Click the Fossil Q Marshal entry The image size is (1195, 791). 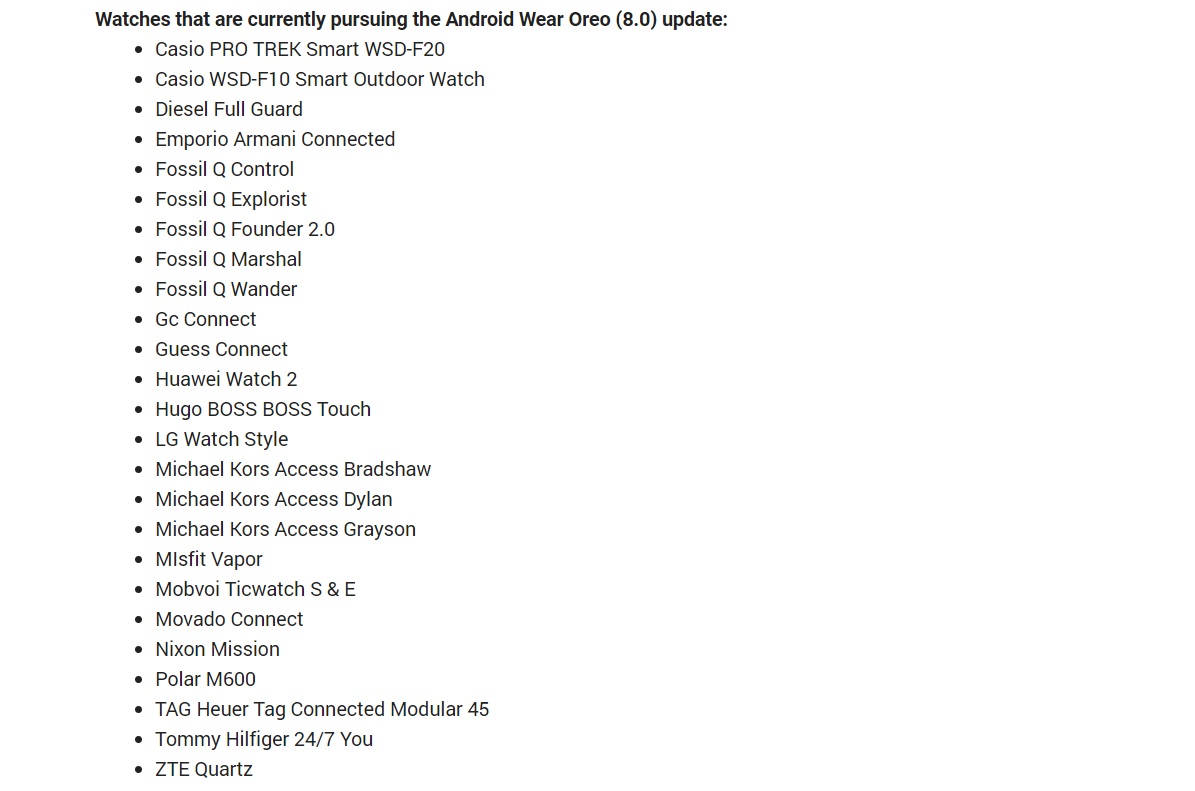228,259
